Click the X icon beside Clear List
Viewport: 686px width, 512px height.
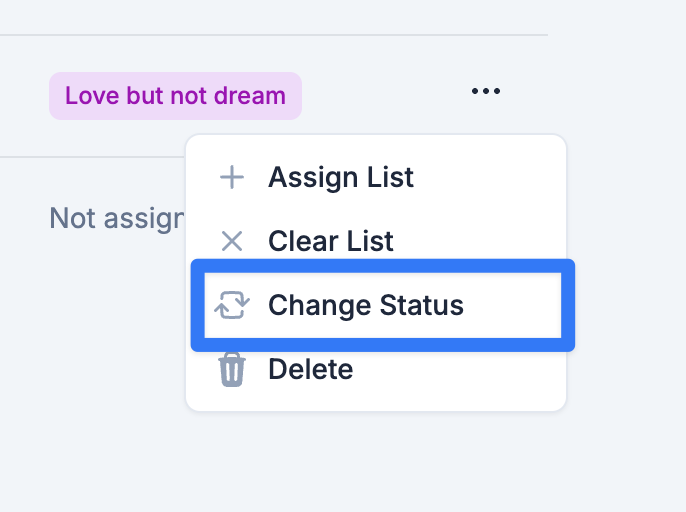[232, 241]
